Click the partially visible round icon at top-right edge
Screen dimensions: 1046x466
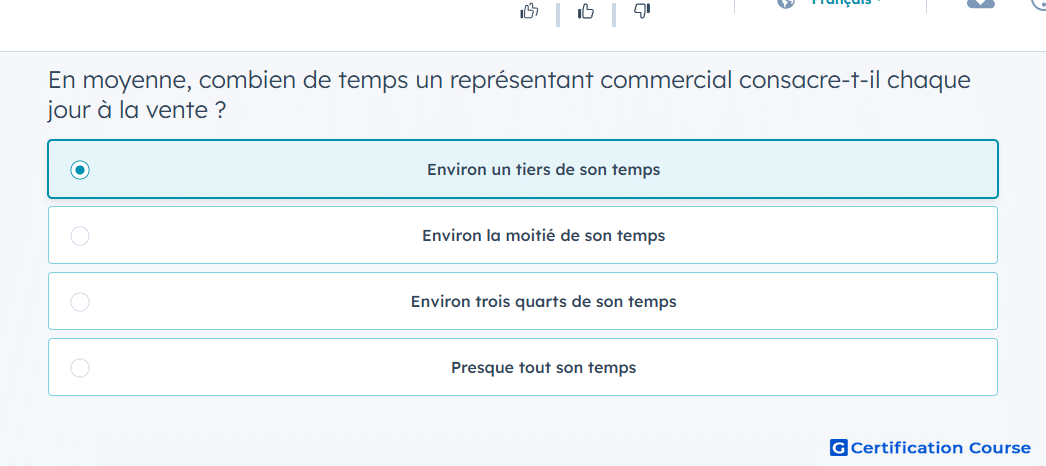coord(1039,3)
